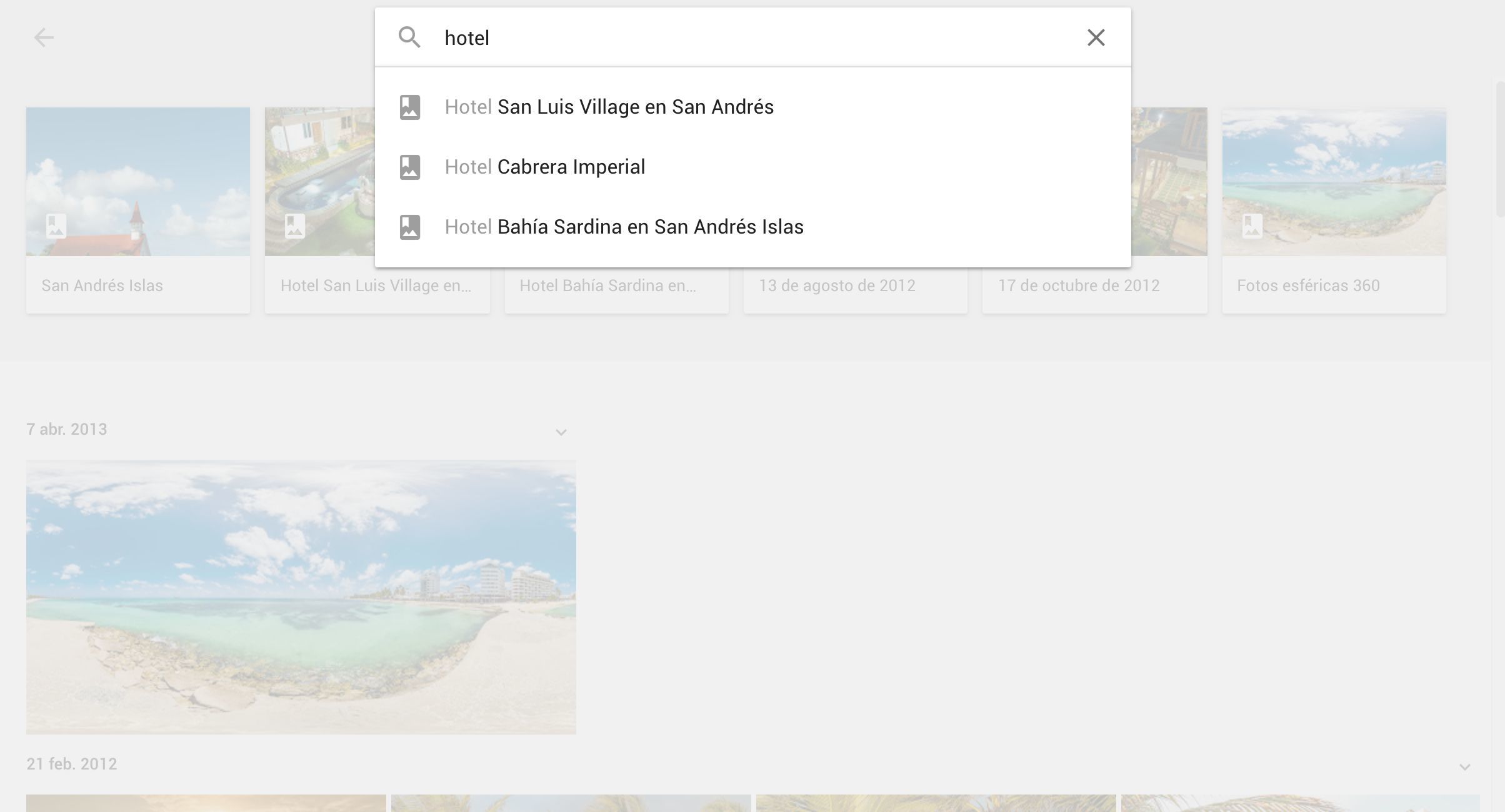Click album icon beside Hotel San Luis Village suggestion
The width and height of the screenshot is (1505, 812).
click(410, 107)
